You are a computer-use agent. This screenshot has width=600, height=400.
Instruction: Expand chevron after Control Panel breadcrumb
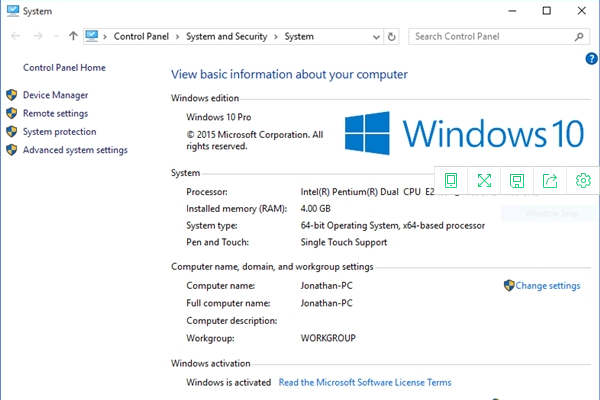[x=177, y=37]
